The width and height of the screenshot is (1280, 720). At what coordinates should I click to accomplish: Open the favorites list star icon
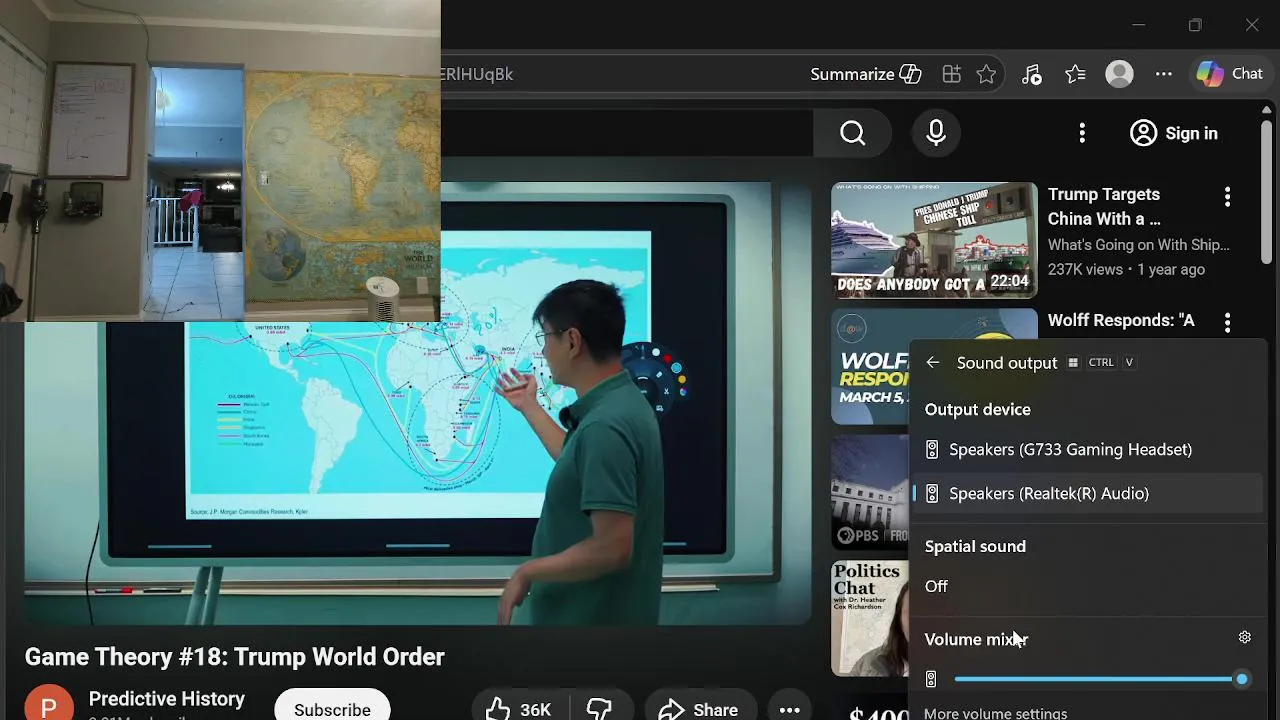coord(1075,74)
